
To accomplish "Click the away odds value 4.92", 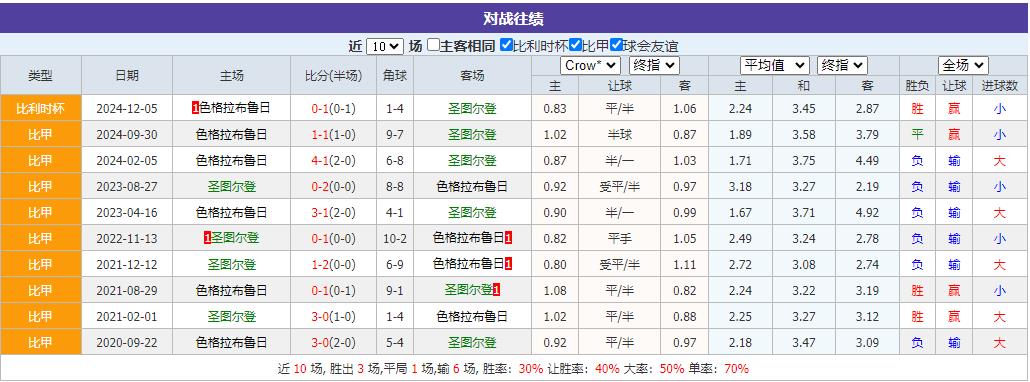I will point(867,213).
